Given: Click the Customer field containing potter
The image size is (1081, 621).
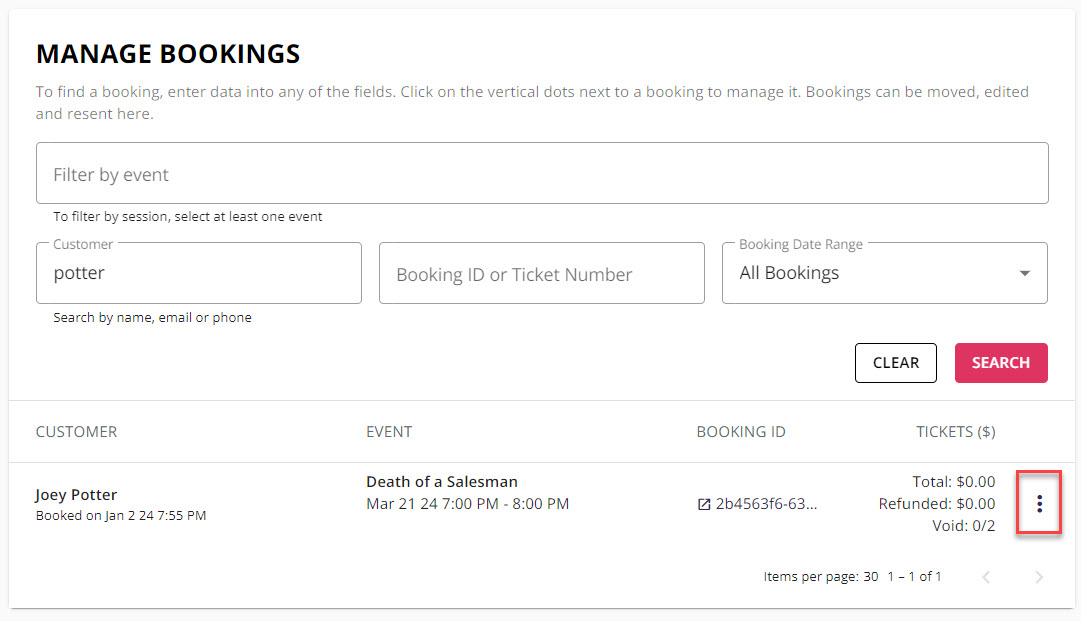Looking at the screenshot, I should [x=199, y=273].
